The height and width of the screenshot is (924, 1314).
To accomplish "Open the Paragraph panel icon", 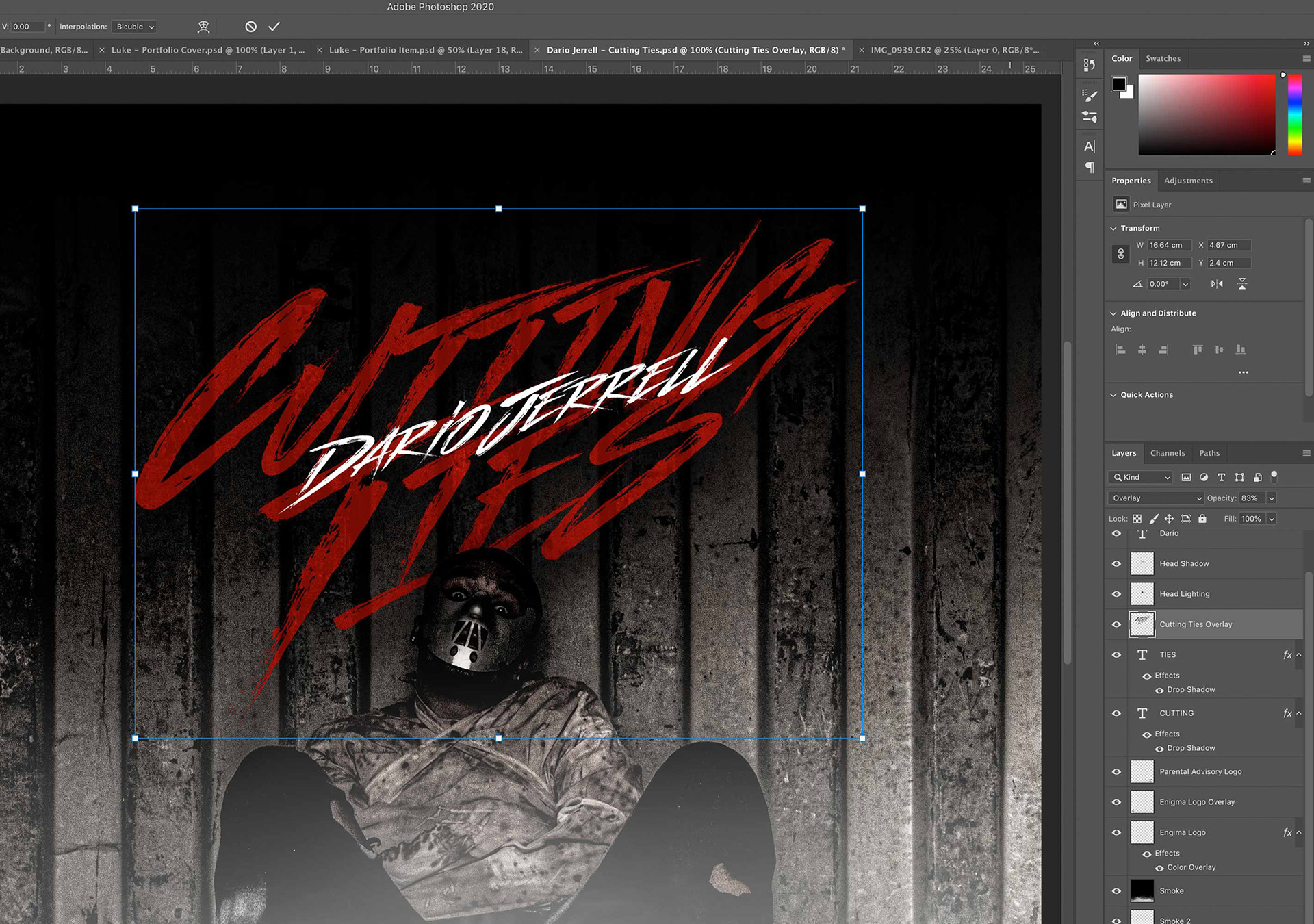I will pyautogui.click(x=1090, y=168).
